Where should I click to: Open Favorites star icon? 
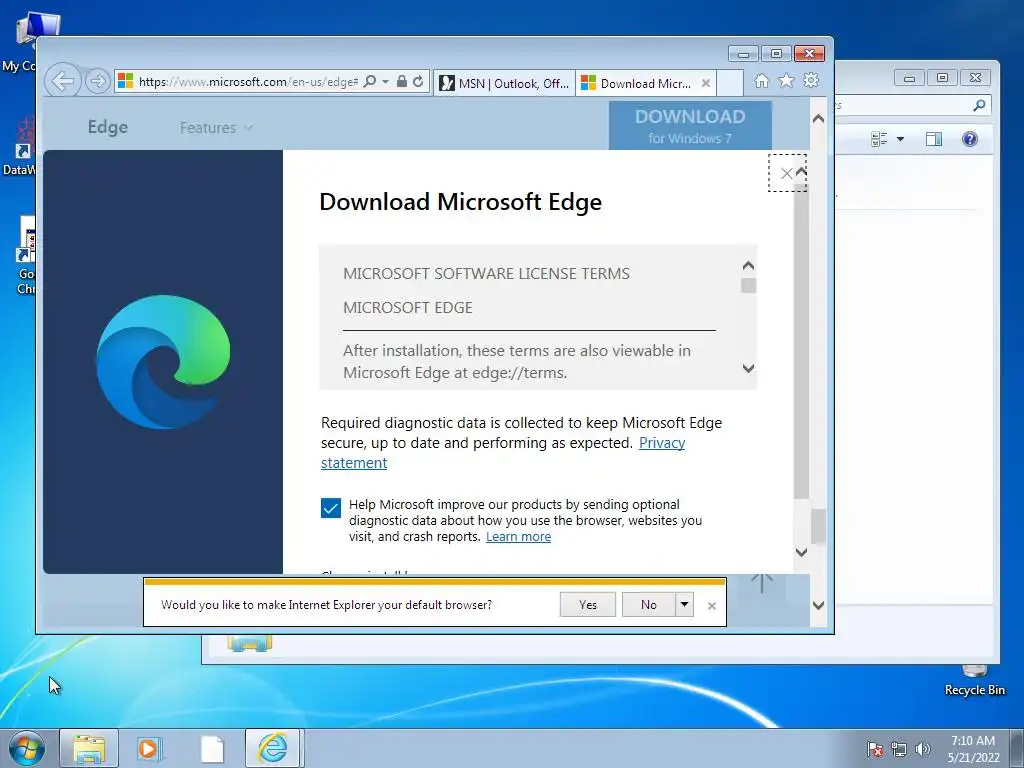click(x=786, y=80)
